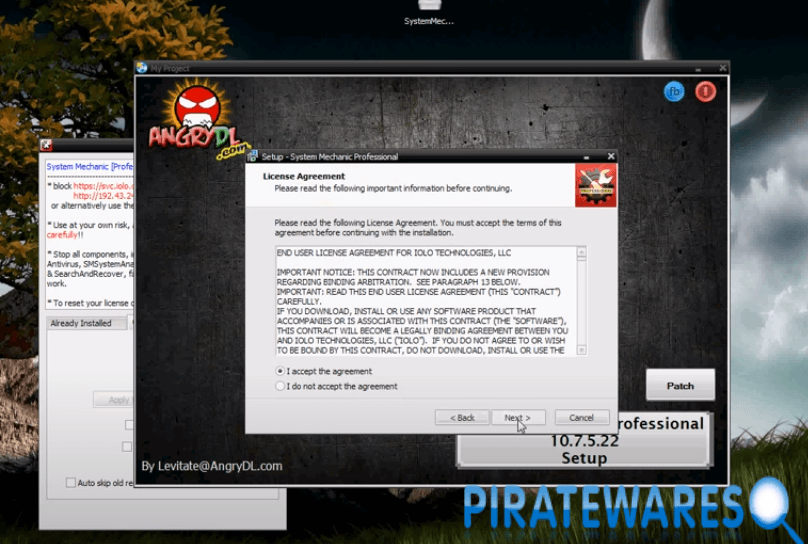
Task: Click the System Mechanic wrench icon in header
Action: 595,184
